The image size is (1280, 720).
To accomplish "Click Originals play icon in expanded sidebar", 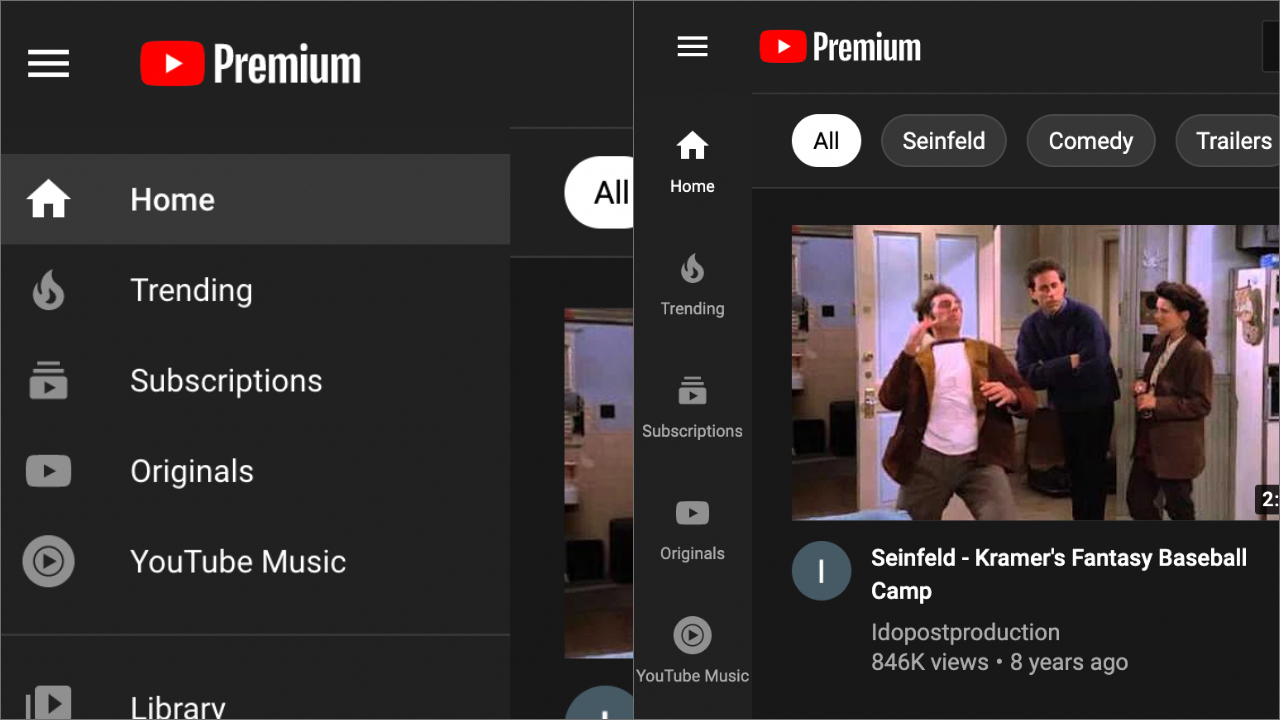I will (48, 471).
